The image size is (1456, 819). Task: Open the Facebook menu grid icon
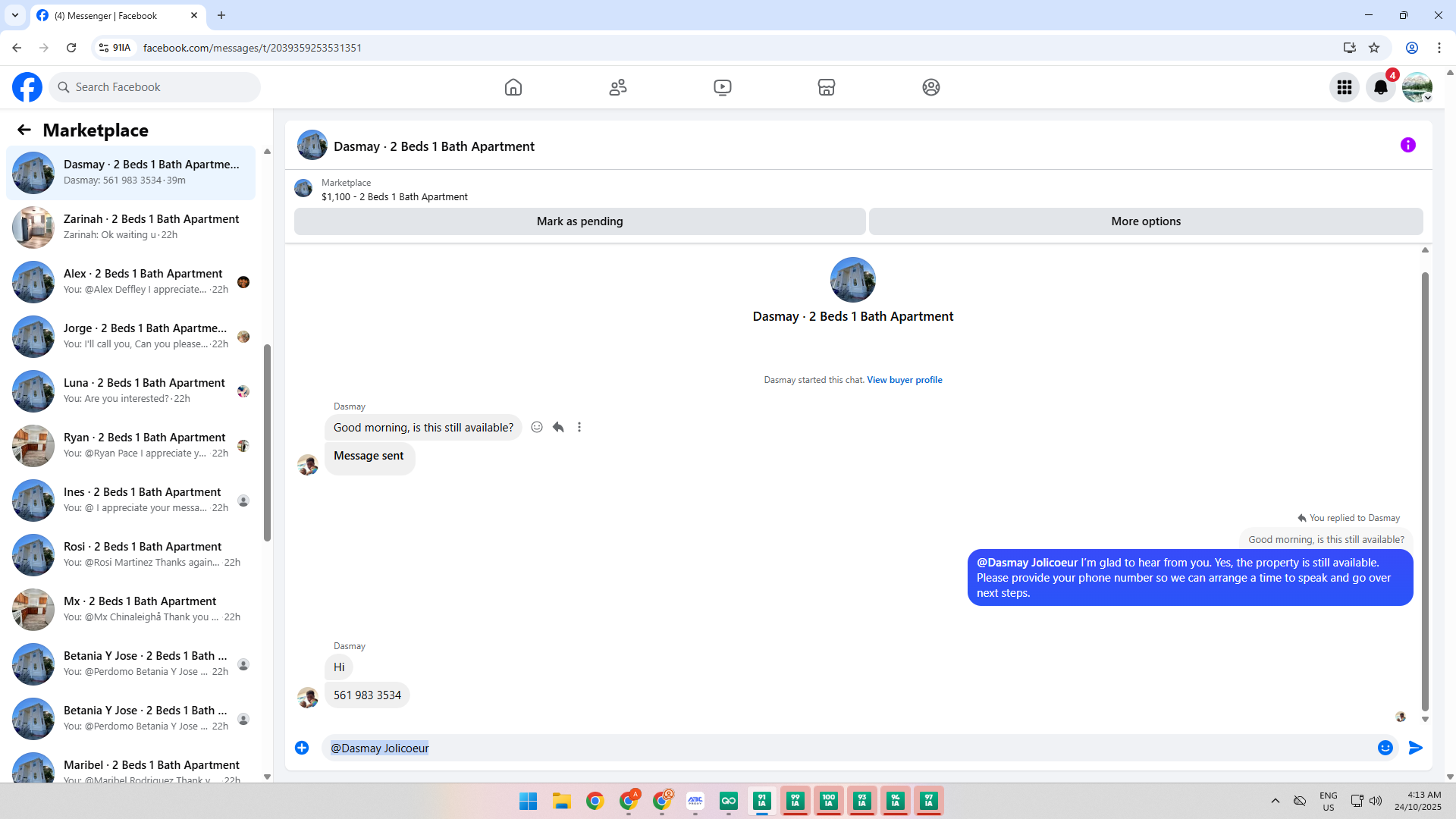pyautogui.click(x=1345, y=87)
